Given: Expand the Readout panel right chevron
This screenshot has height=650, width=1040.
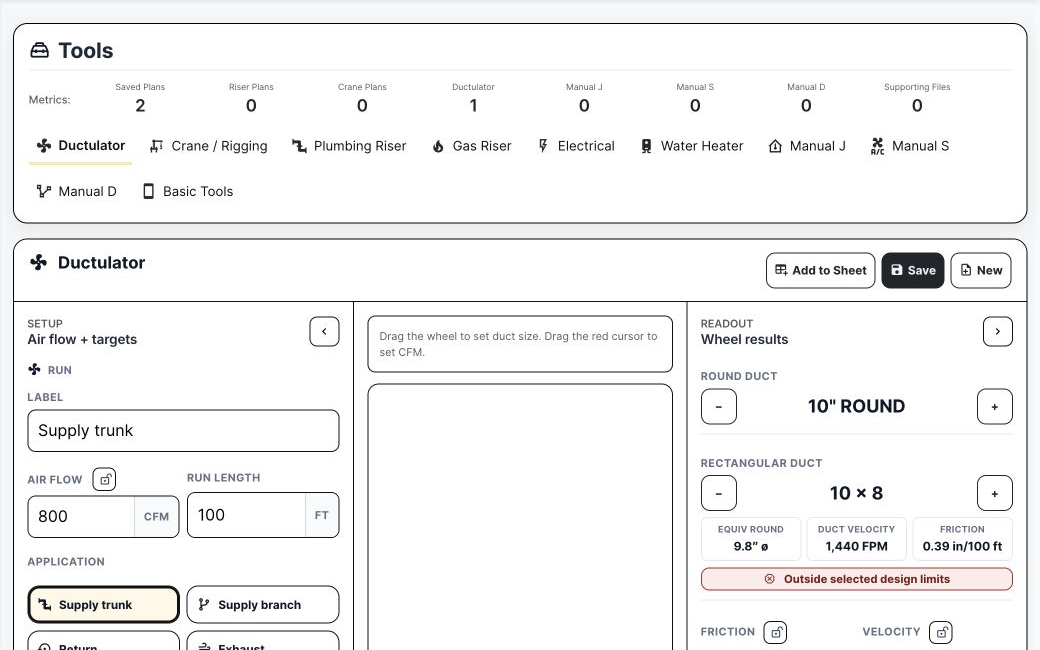Looking at the screenshot, I should coord(998,332).
